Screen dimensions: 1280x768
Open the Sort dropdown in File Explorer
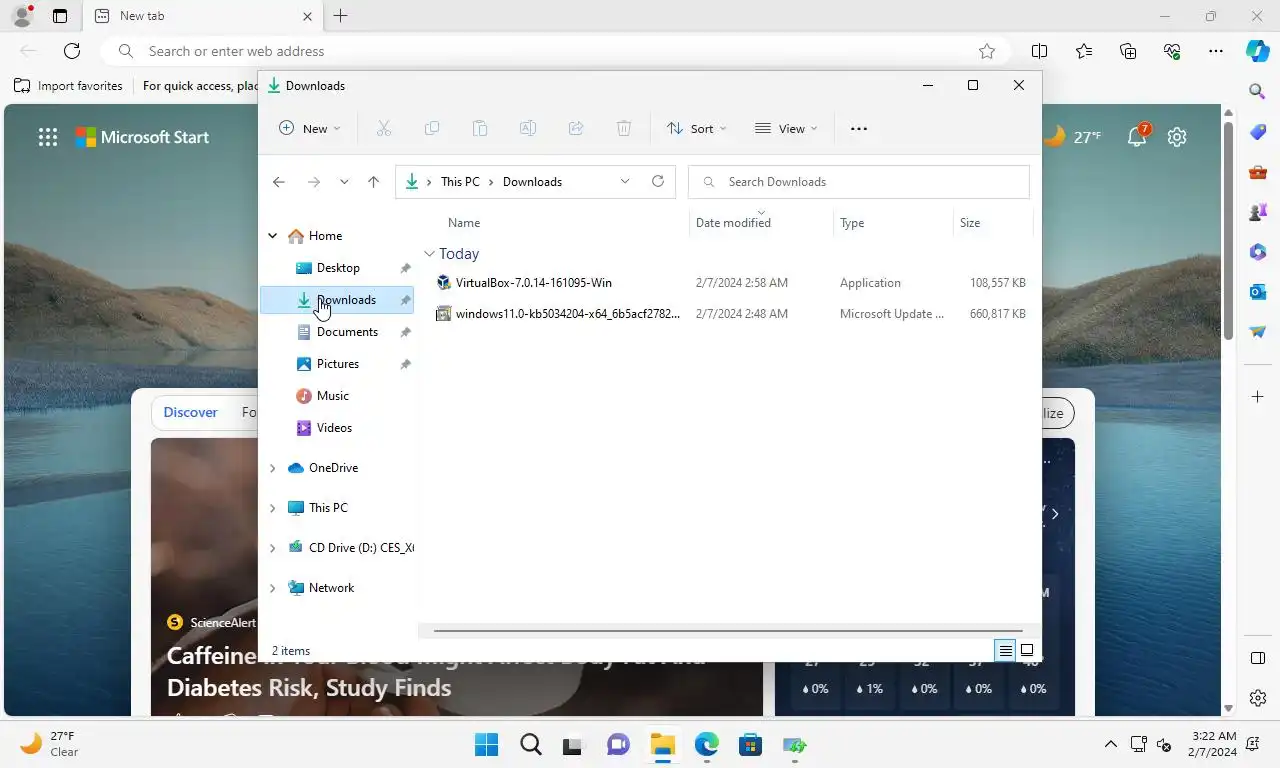[x=696, y=128]
